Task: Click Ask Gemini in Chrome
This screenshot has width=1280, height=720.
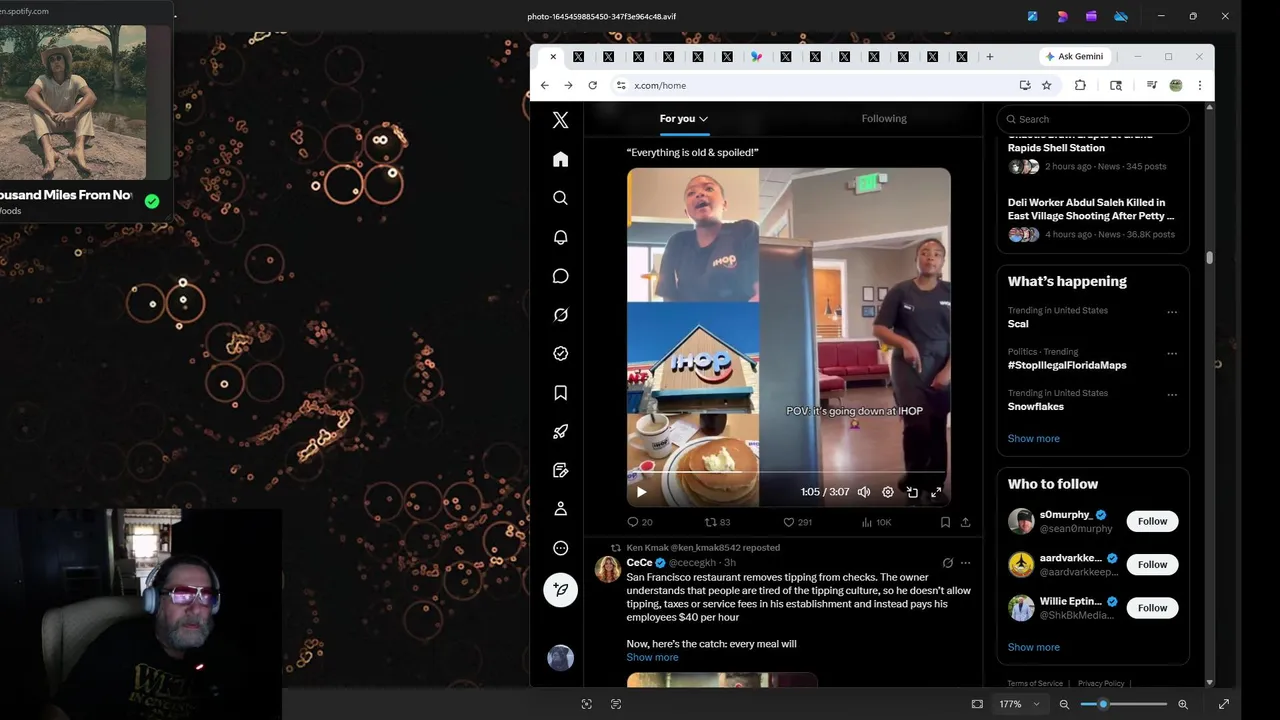Action: 1073,57
